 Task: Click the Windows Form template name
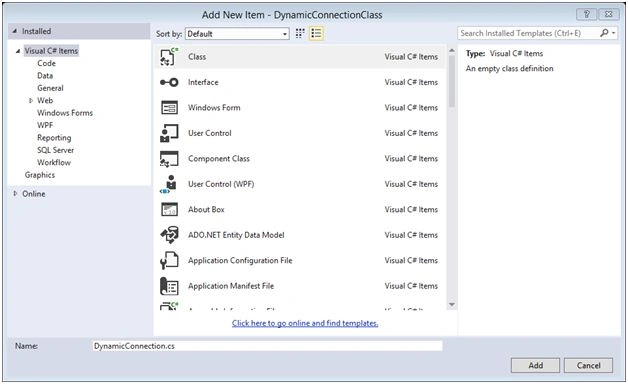(x=214, y=108)
